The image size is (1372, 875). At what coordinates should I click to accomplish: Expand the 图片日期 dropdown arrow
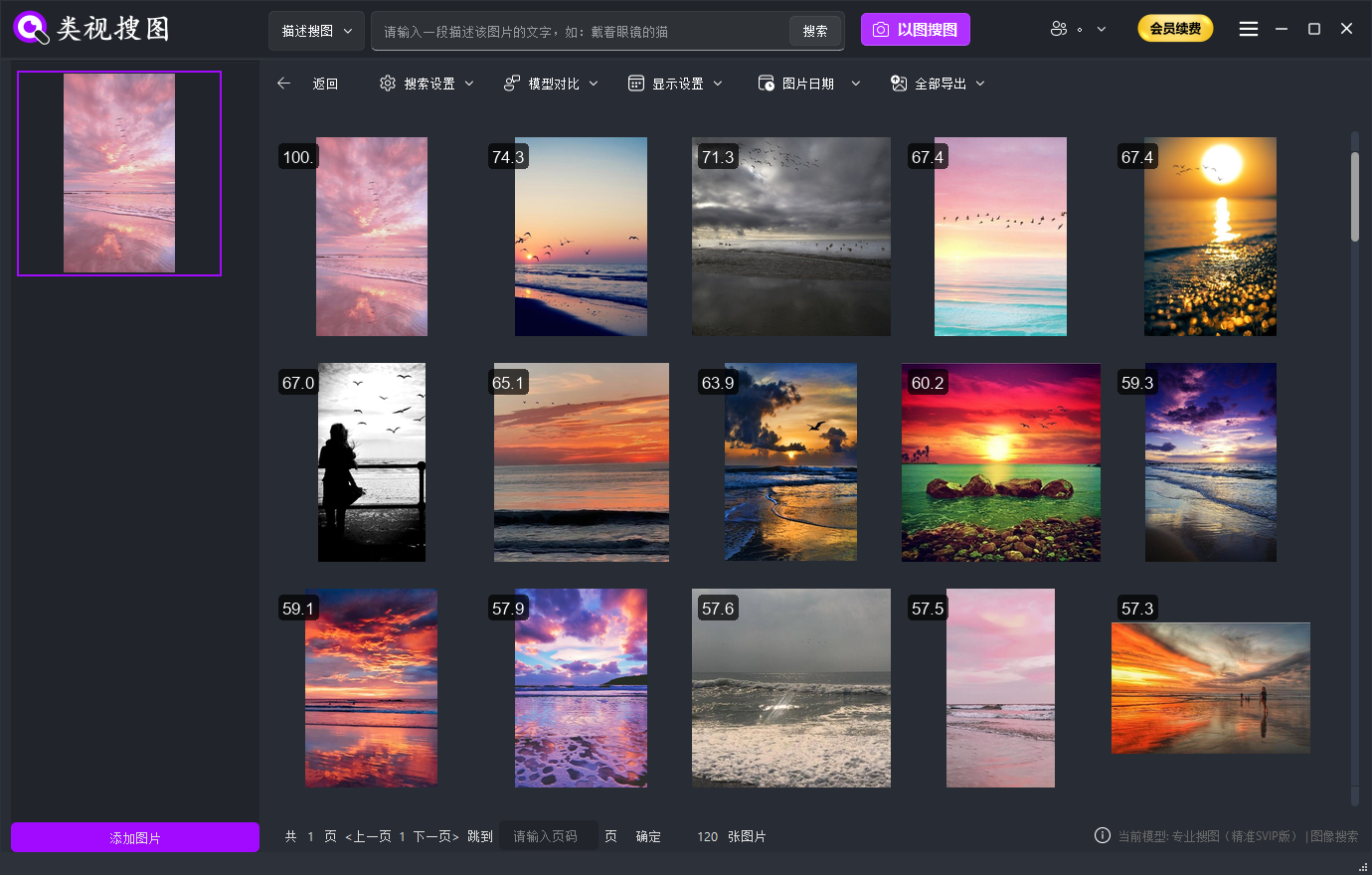(855, 84)
